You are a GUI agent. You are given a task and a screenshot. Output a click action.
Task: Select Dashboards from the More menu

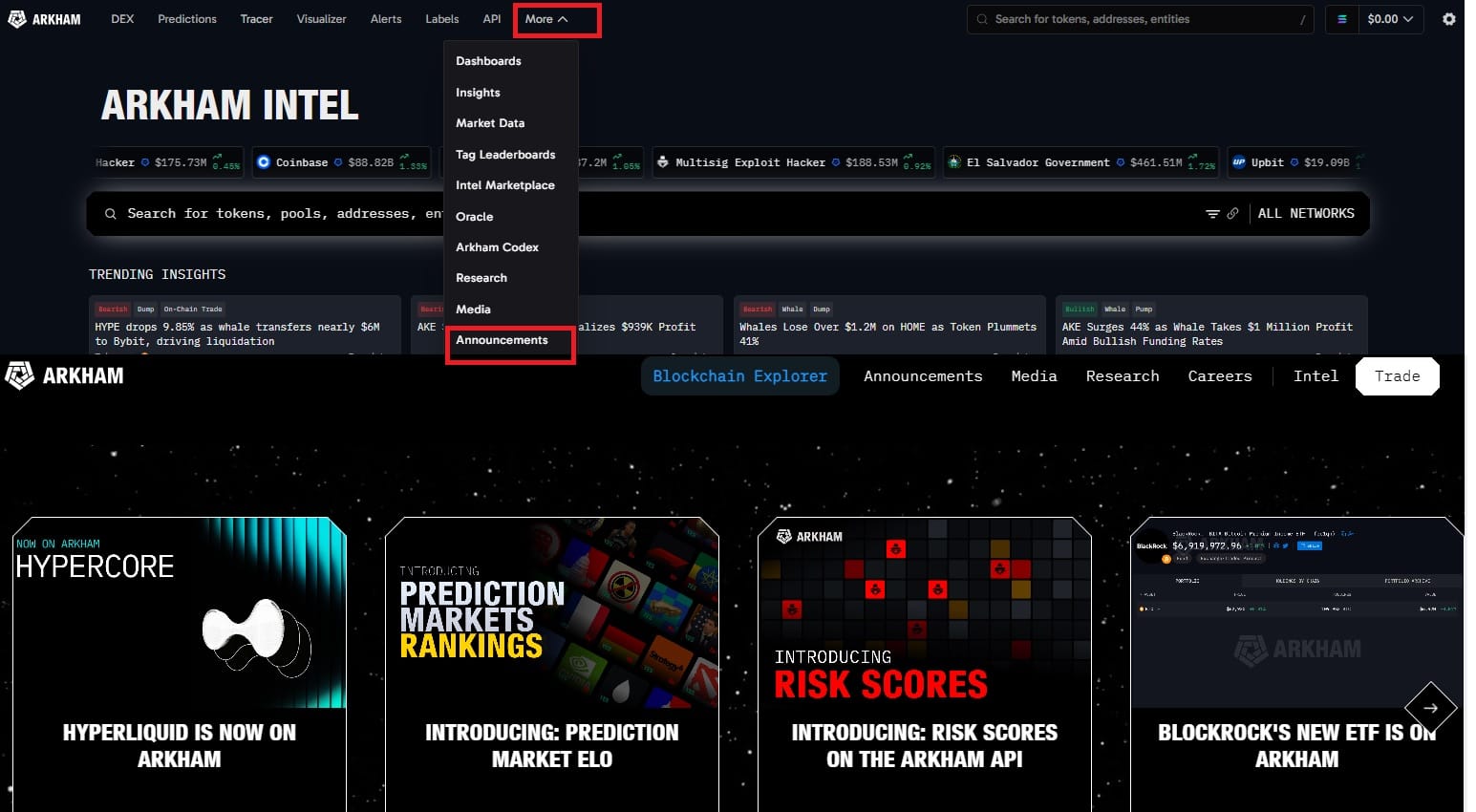[x=488, y=61]
